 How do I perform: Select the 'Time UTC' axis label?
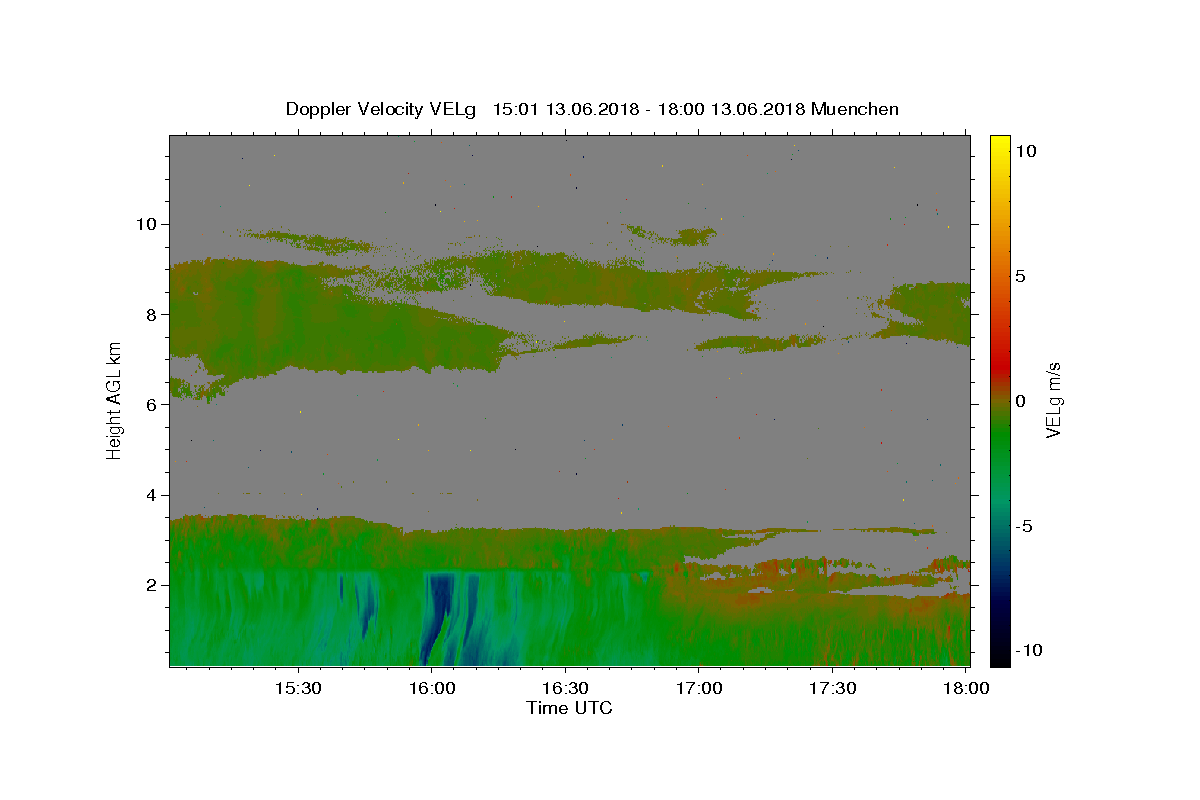point(569,708)
